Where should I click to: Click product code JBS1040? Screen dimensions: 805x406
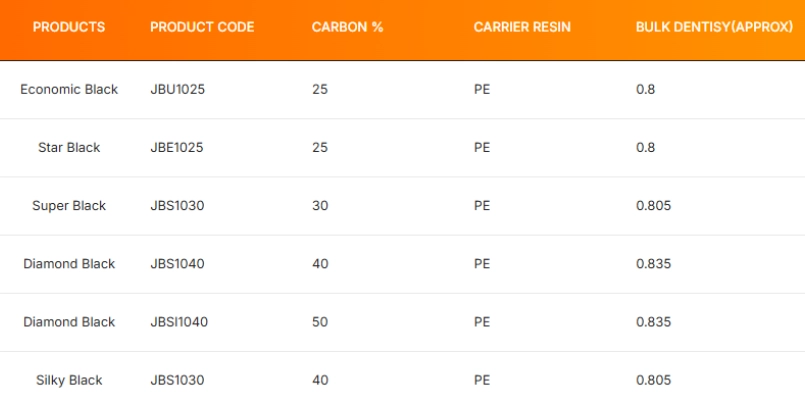pos(178,264)
